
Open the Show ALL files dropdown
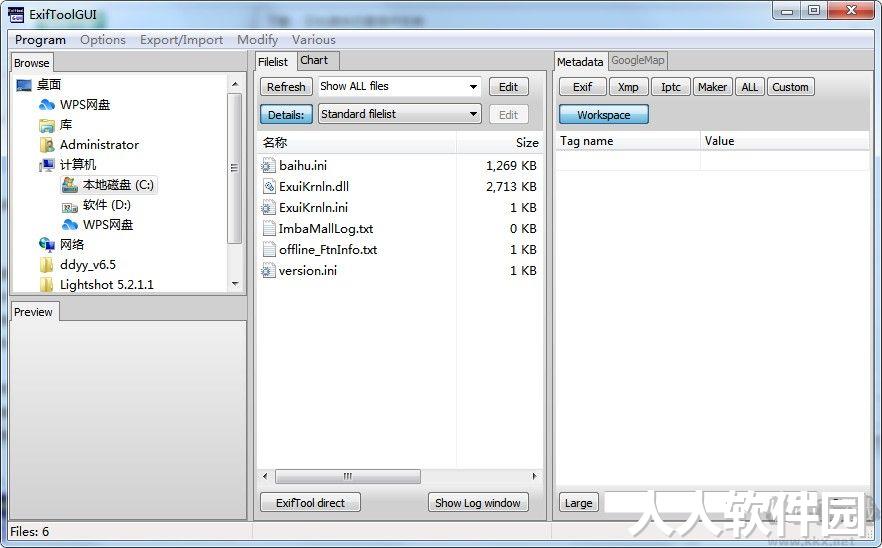(399, 87)
